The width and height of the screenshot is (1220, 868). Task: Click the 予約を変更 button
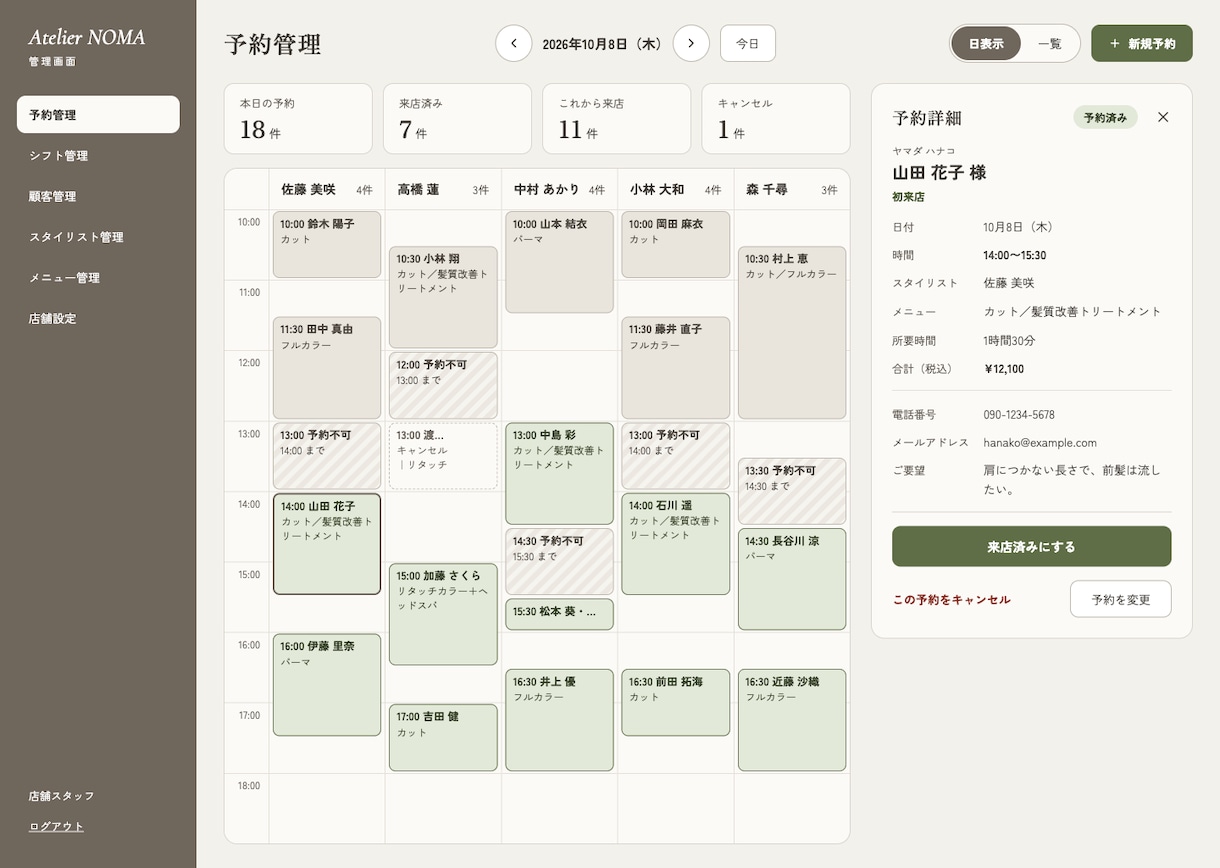(1121, 600)
